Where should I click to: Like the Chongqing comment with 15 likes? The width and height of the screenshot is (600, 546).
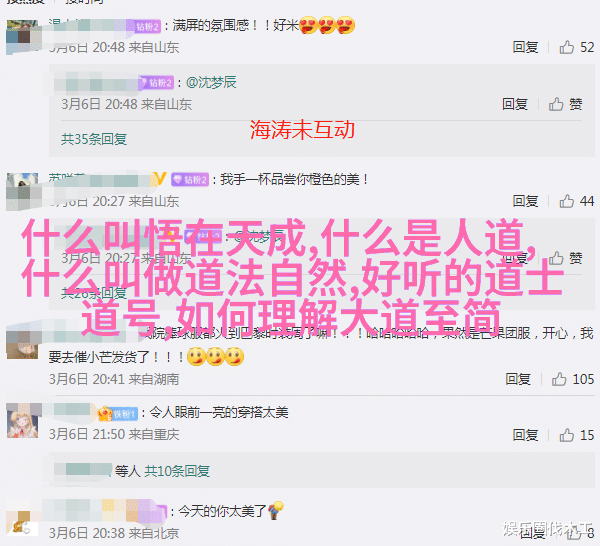[566, 435]
